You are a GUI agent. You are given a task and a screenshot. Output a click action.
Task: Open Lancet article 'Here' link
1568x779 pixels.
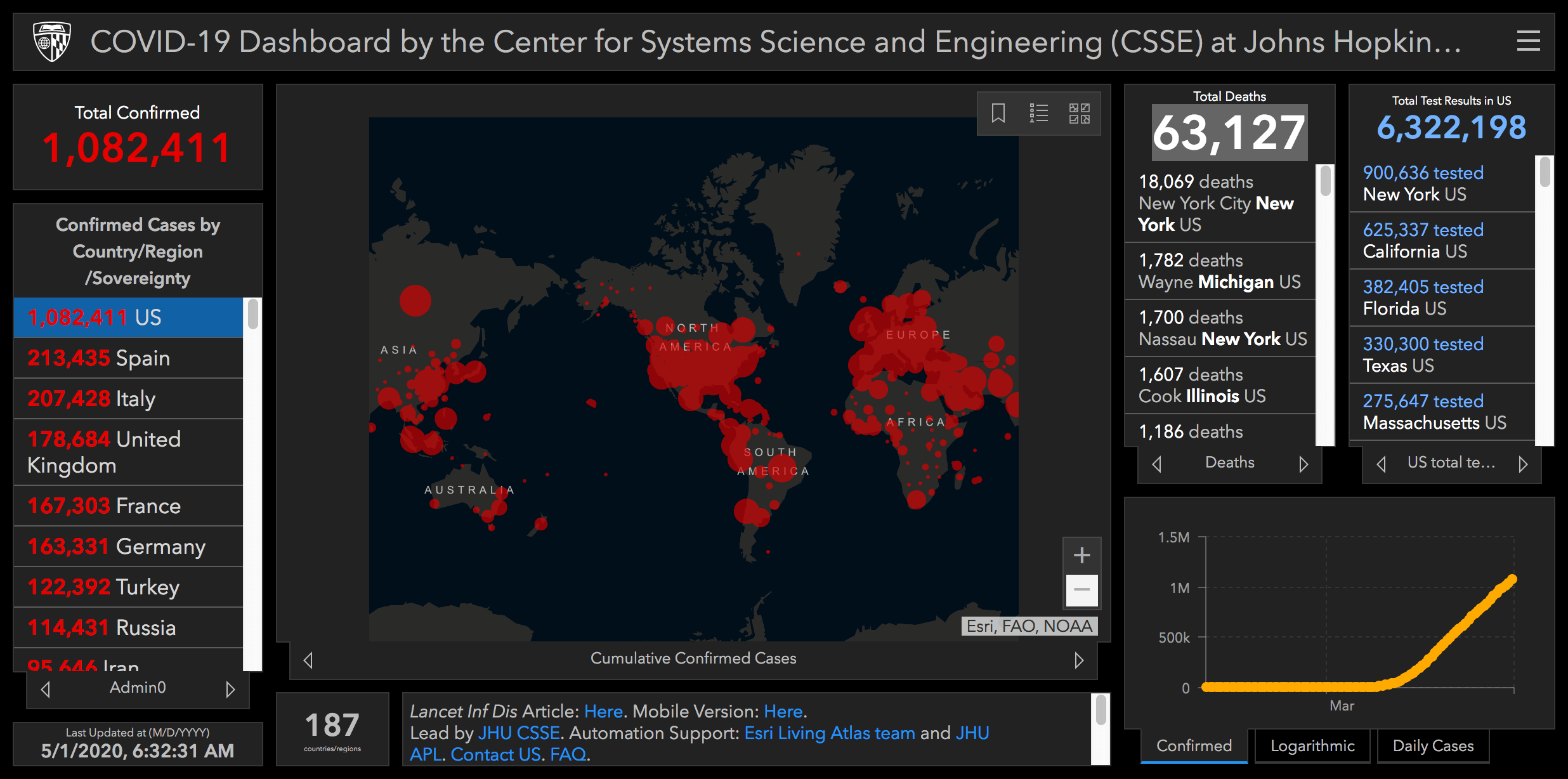pyautogui.click(x=603, y=711)
